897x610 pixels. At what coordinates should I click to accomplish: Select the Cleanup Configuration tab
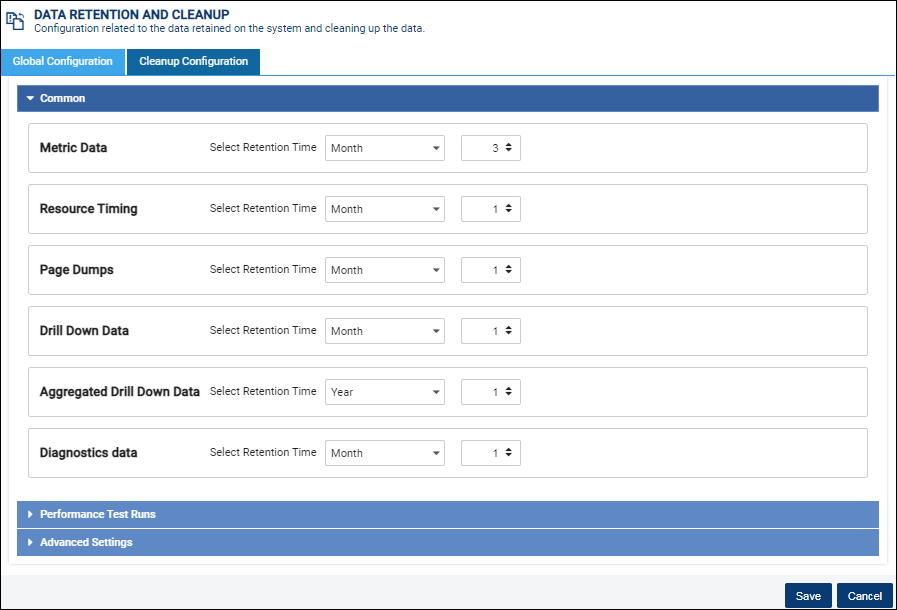click(193, 62)
